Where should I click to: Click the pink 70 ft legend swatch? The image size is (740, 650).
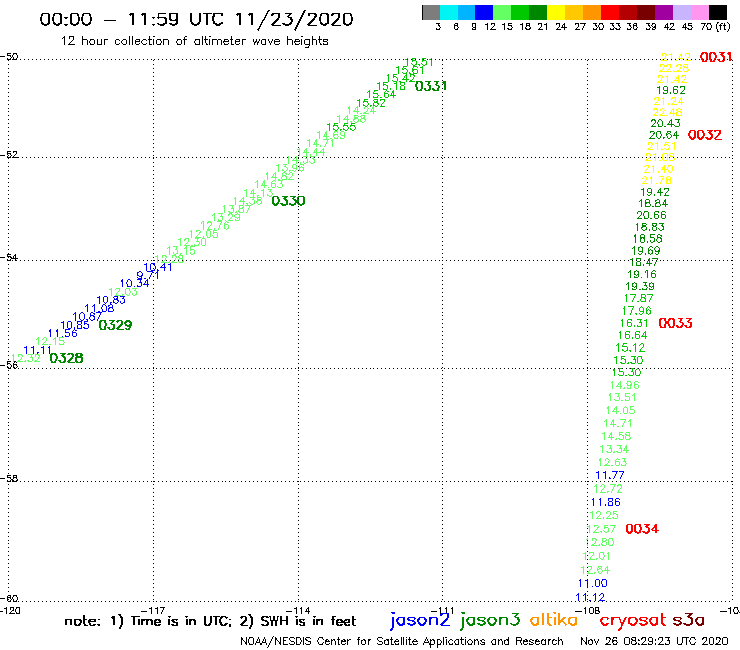699,12
